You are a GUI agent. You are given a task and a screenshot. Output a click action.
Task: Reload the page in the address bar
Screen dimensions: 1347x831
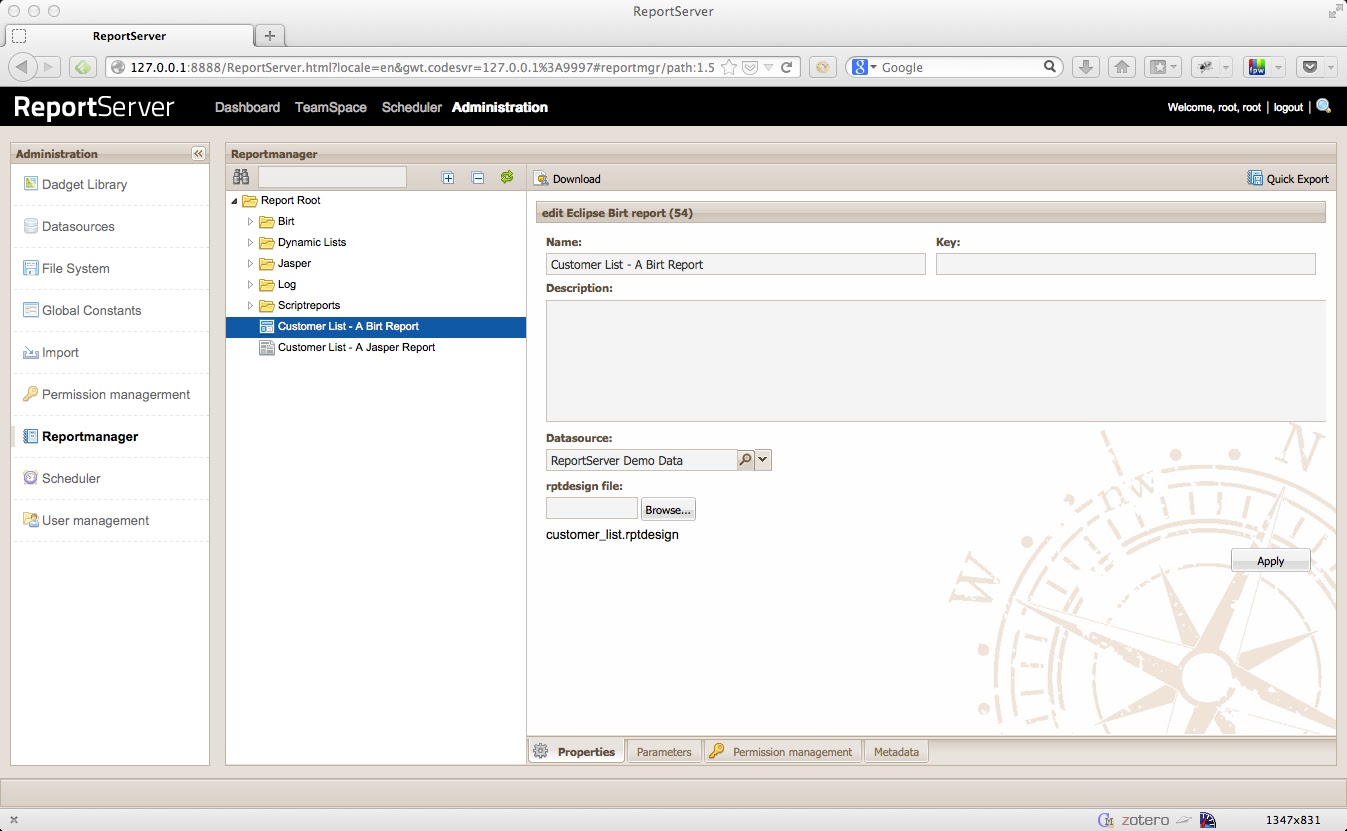(787, 67)
